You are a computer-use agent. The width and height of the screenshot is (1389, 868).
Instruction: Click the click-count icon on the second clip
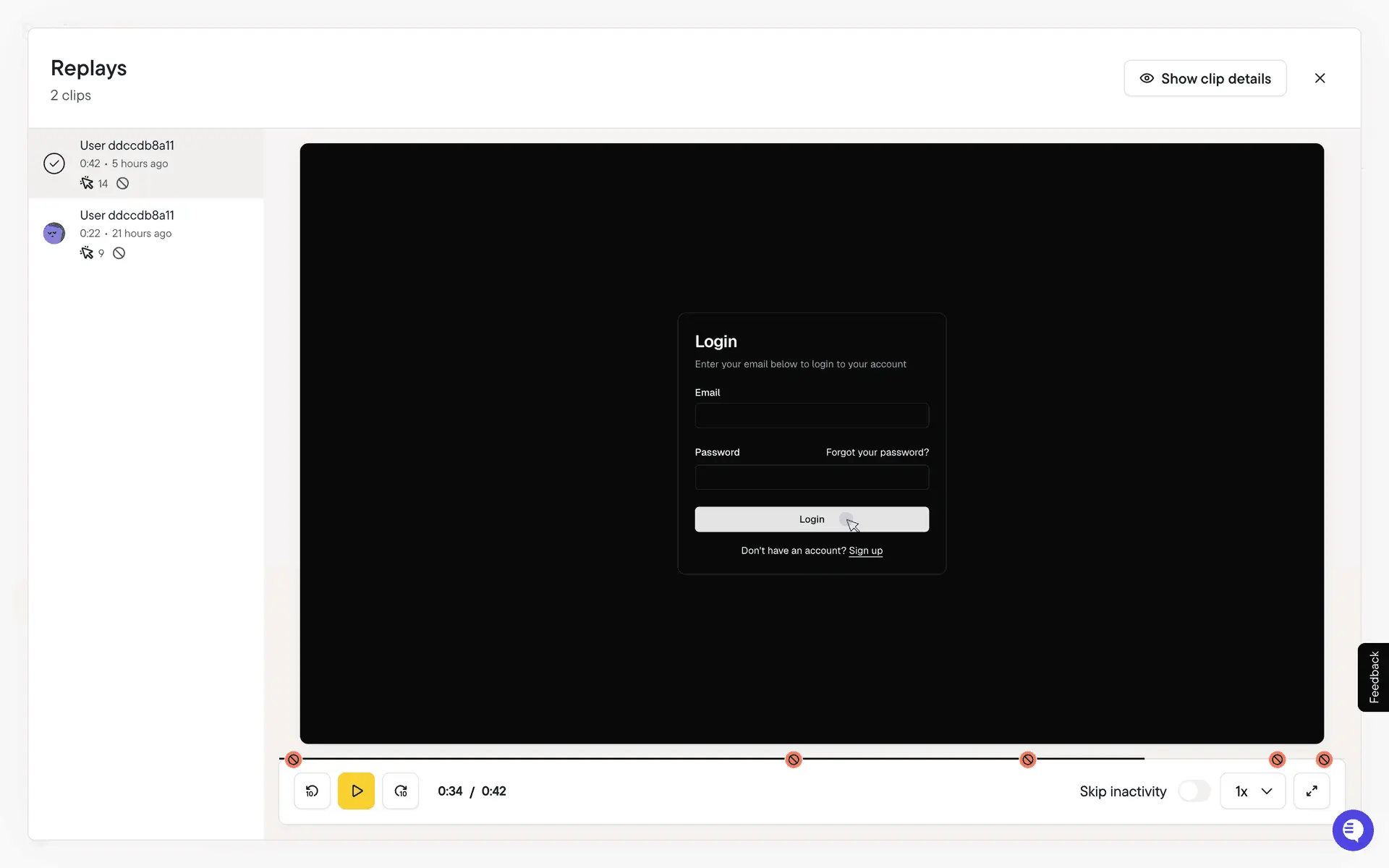point(87,253)
